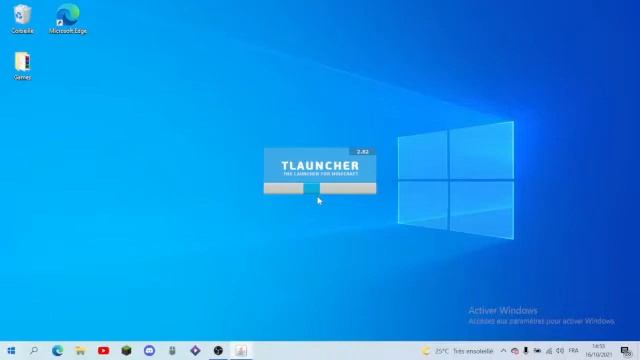The height and width of the screenshot is (360, 640).
Task: Open the volume speaker tray icon
Action: click(x=560, y=351)
